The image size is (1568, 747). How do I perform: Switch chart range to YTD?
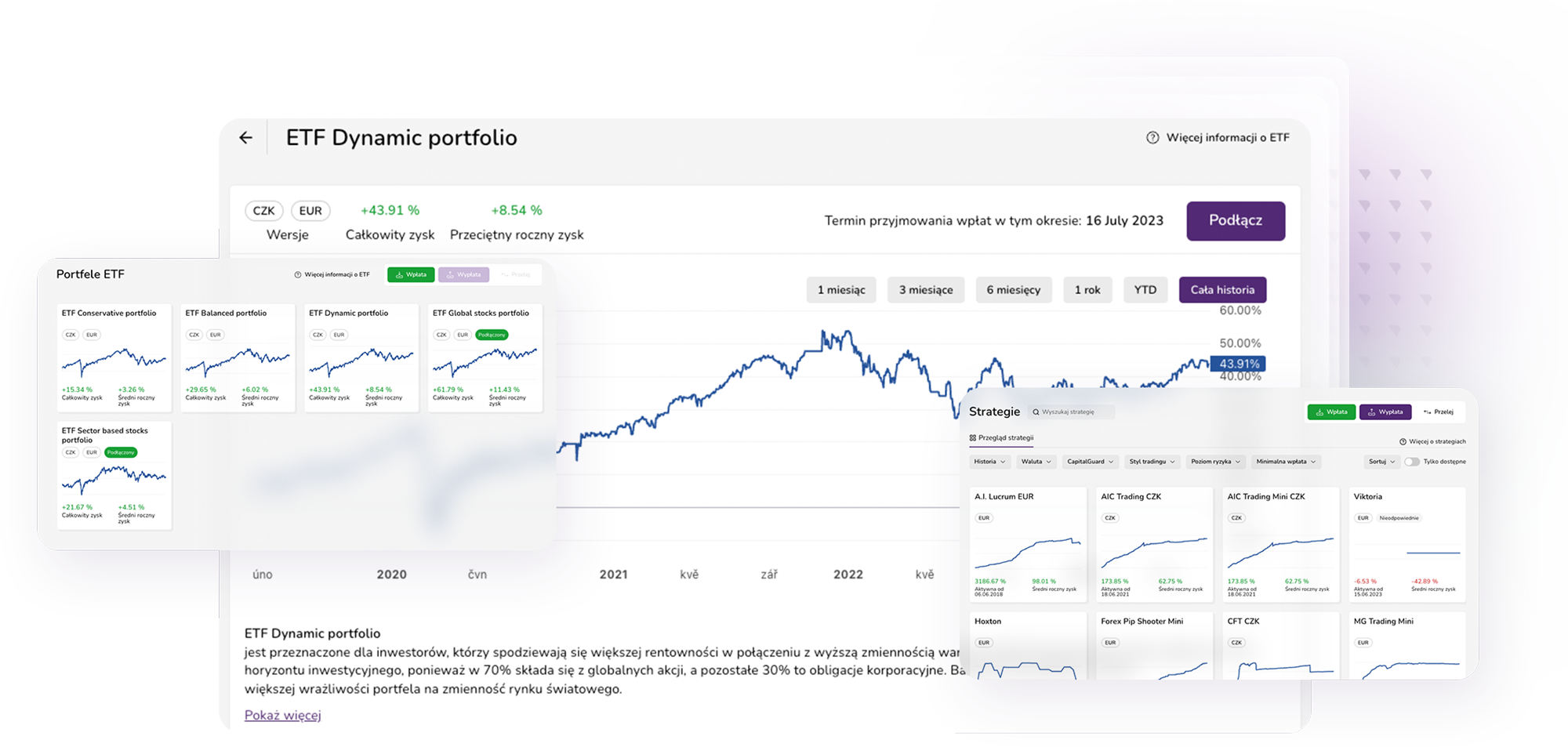pos(1145,290)
